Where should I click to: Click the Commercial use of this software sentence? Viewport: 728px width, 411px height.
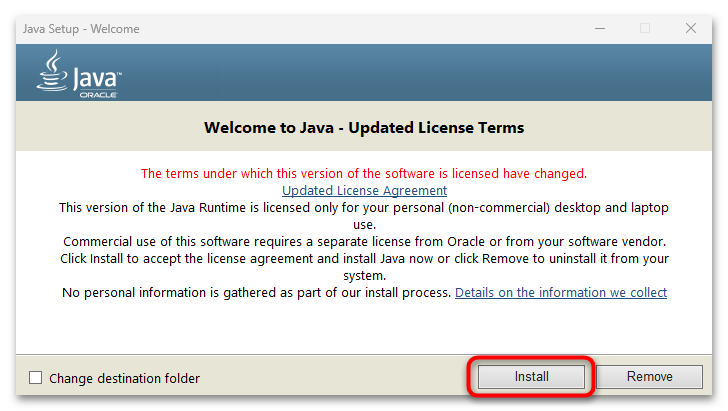364,242
